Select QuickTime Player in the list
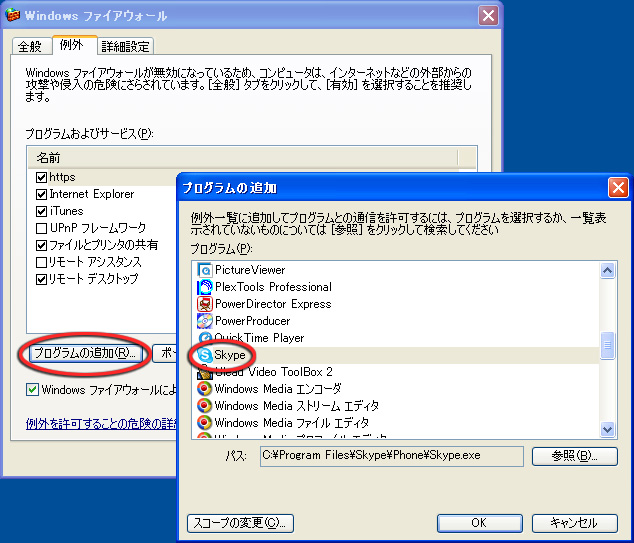Image resolution: width=634 pixels, height=543 pixels. pos(259,338)
